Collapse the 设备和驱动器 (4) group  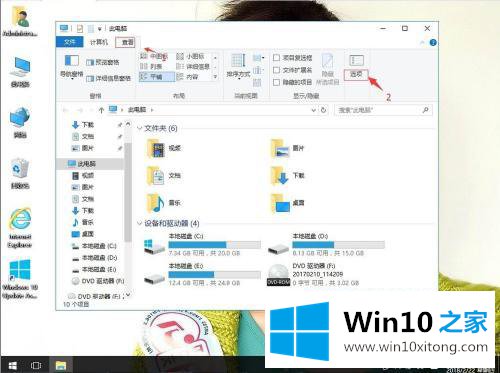(x=140, y=223)
